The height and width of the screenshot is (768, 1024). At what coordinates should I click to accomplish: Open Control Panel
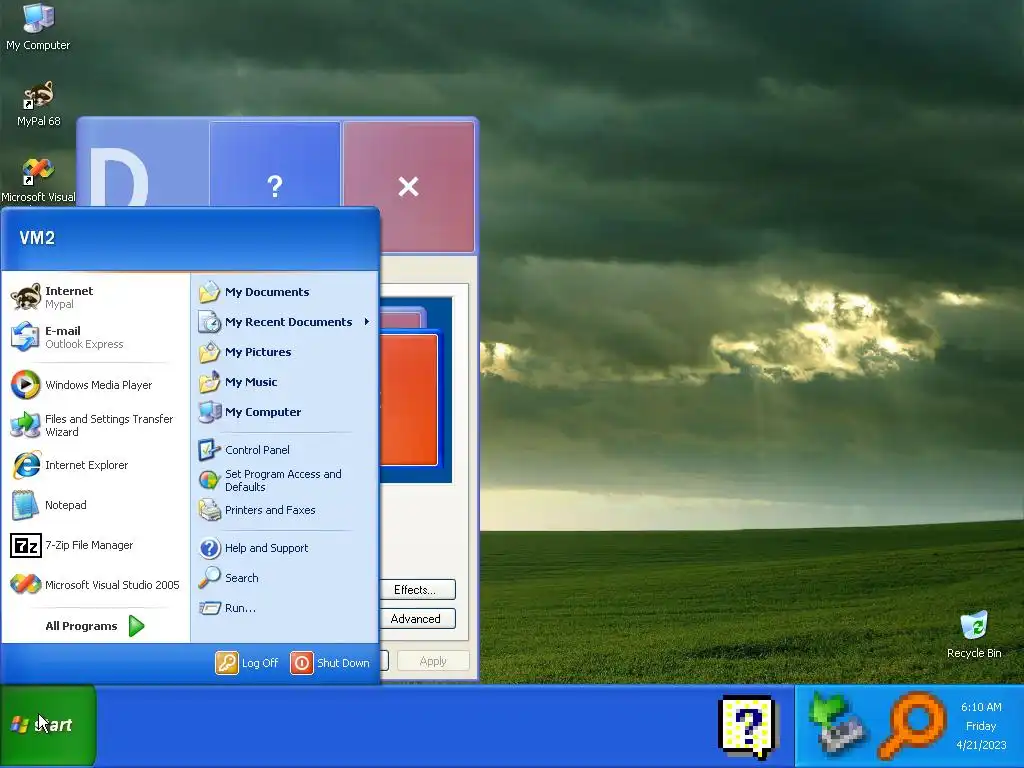point(285,450)
